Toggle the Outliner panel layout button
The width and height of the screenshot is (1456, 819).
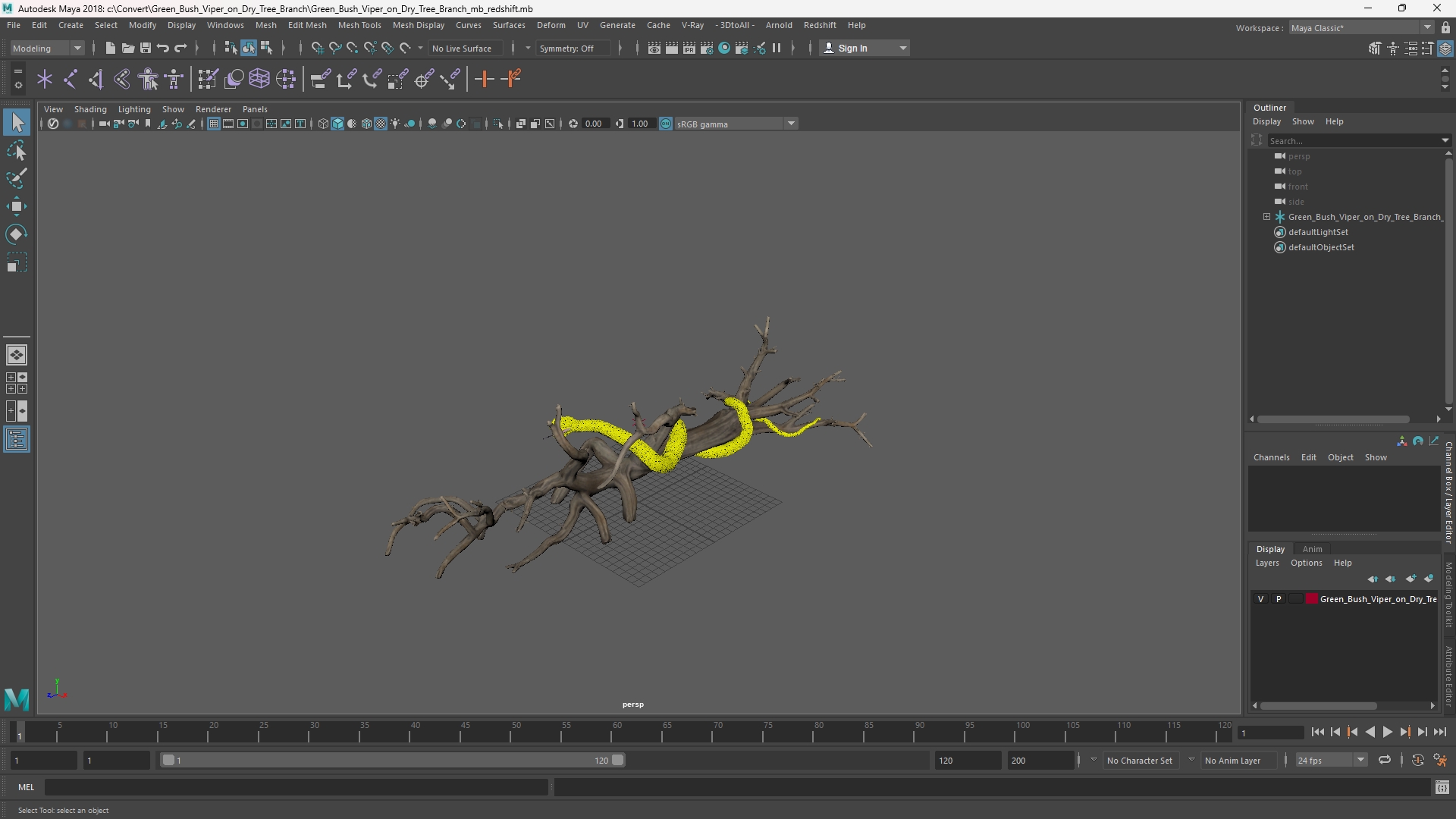click(x=17, y=440)
